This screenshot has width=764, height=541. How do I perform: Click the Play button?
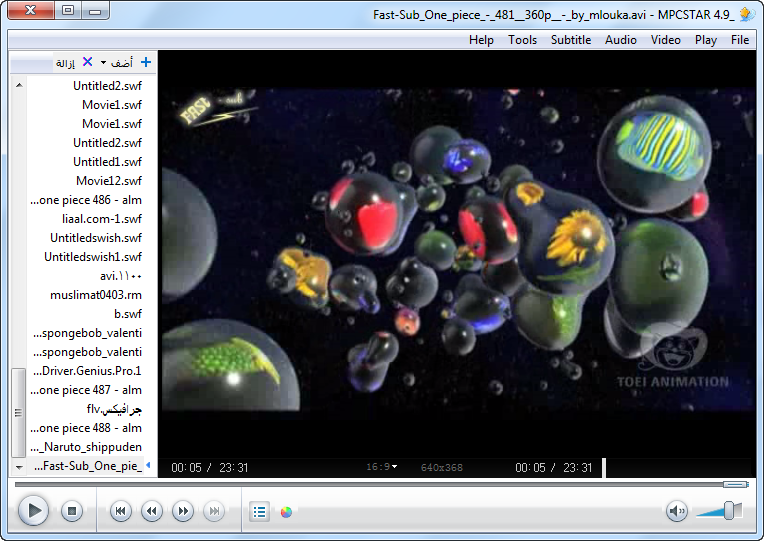pyautogui.click(x=33, y=511)
